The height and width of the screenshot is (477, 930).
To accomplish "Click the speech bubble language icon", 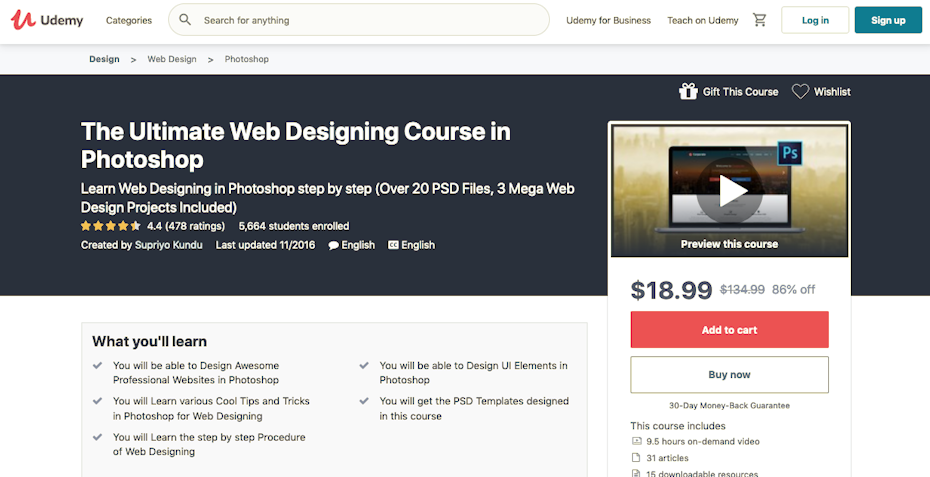I will pyautogui.click(x=333, y=245).
